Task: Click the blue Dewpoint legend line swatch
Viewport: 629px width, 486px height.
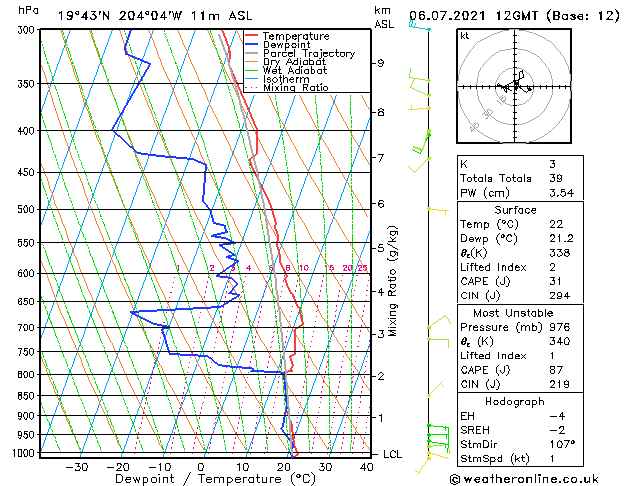Action: [252, 44]
